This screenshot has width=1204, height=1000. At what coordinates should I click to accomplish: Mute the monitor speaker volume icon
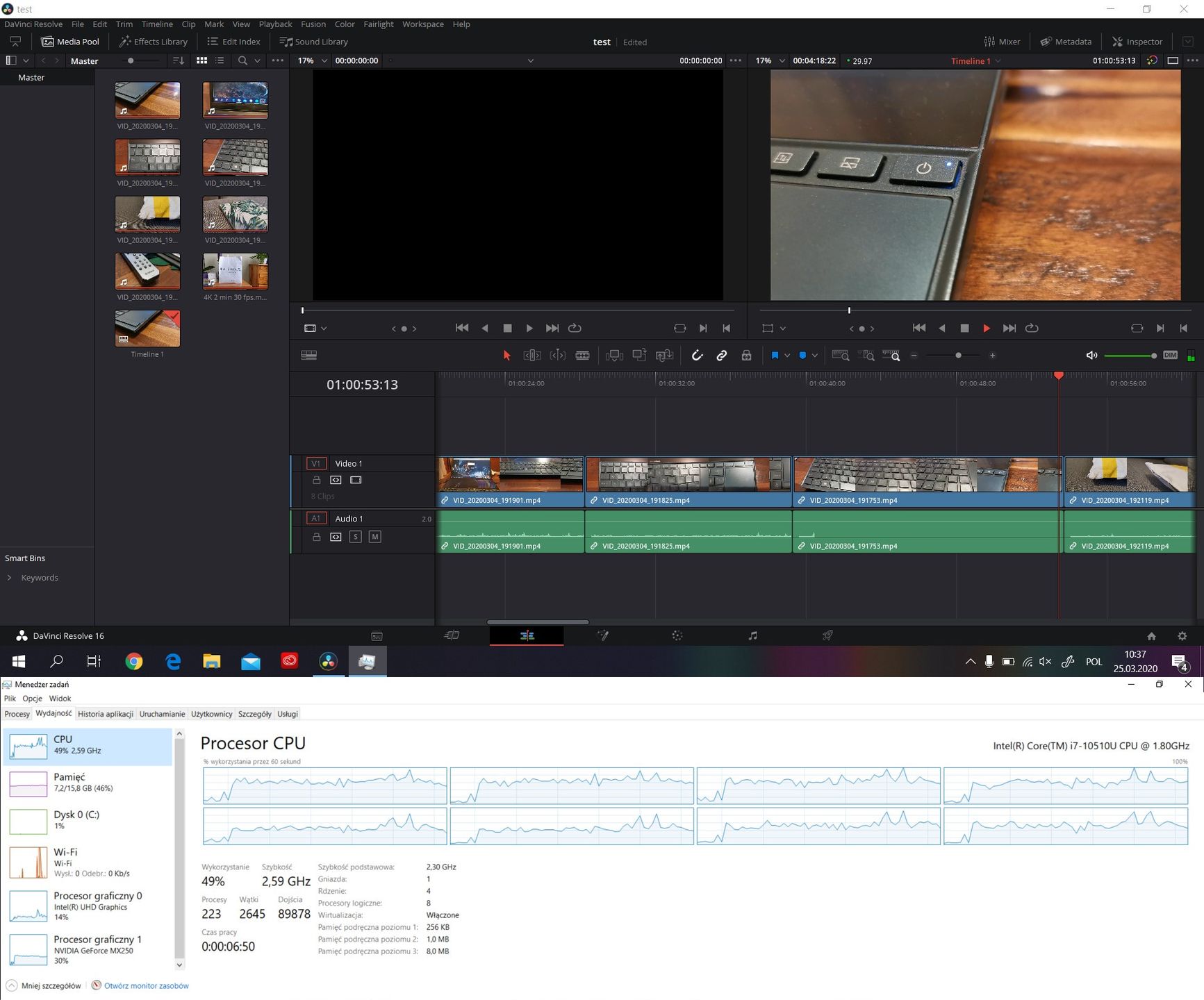coord(1091,356)
